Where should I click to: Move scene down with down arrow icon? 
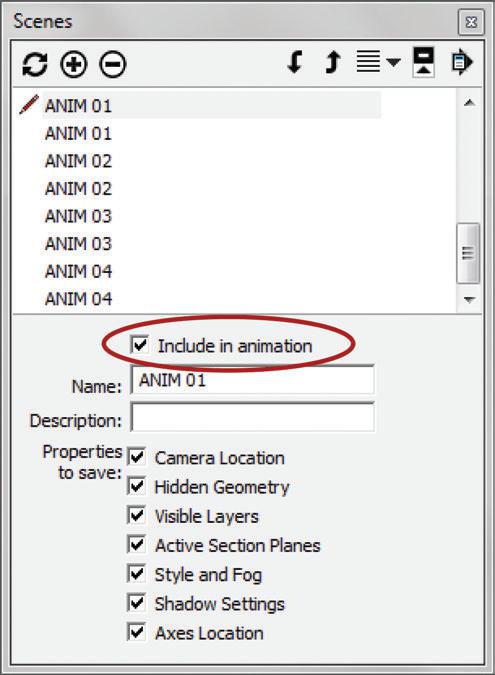point(295,62)
